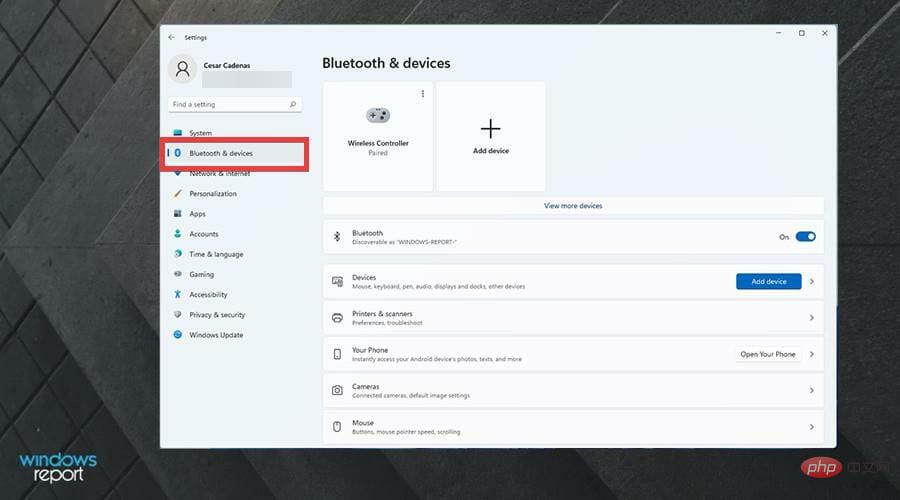
Task: Click the Cameras icon
Action: (x=337, y=390)
